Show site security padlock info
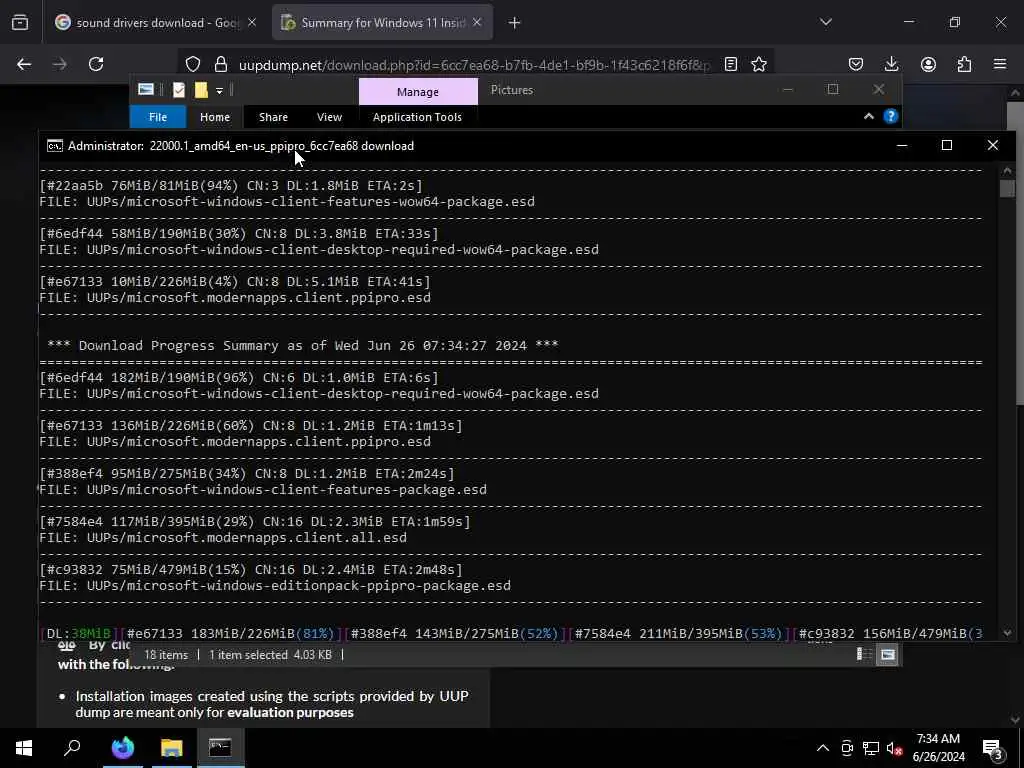 click(221, 64)
